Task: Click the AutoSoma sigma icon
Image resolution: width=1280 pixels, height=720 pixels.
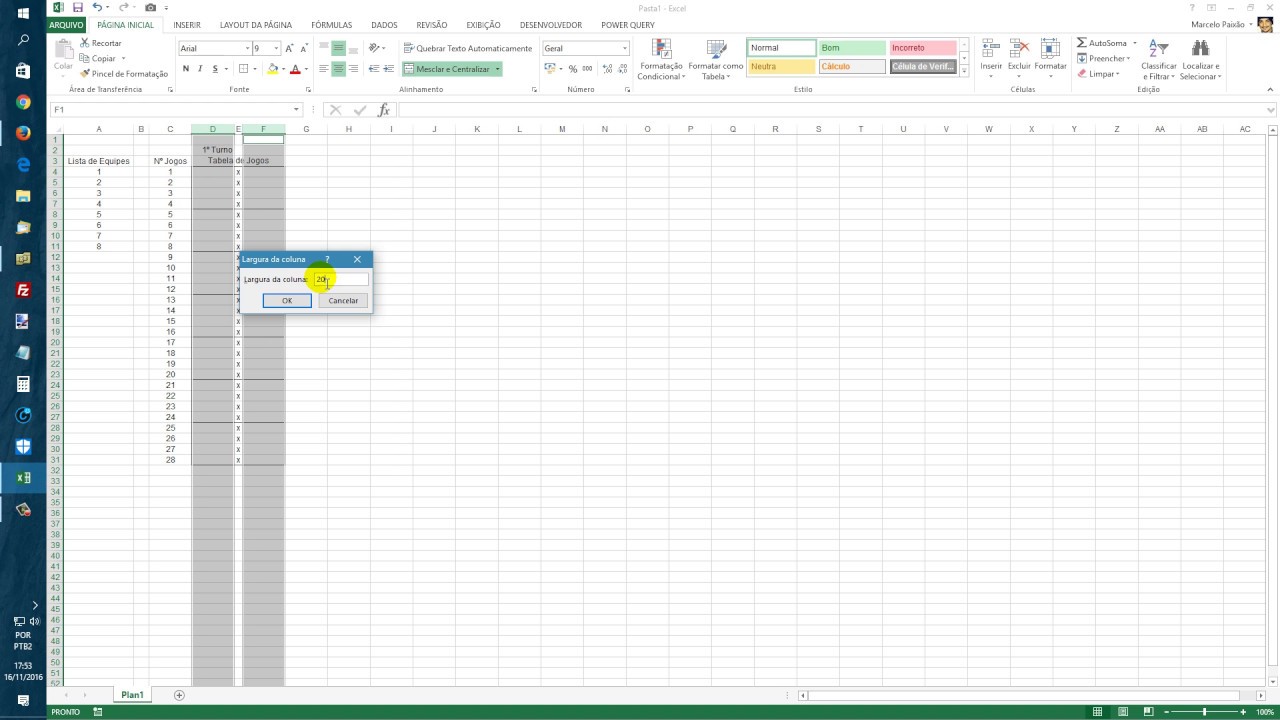Action: (1082, 43)
